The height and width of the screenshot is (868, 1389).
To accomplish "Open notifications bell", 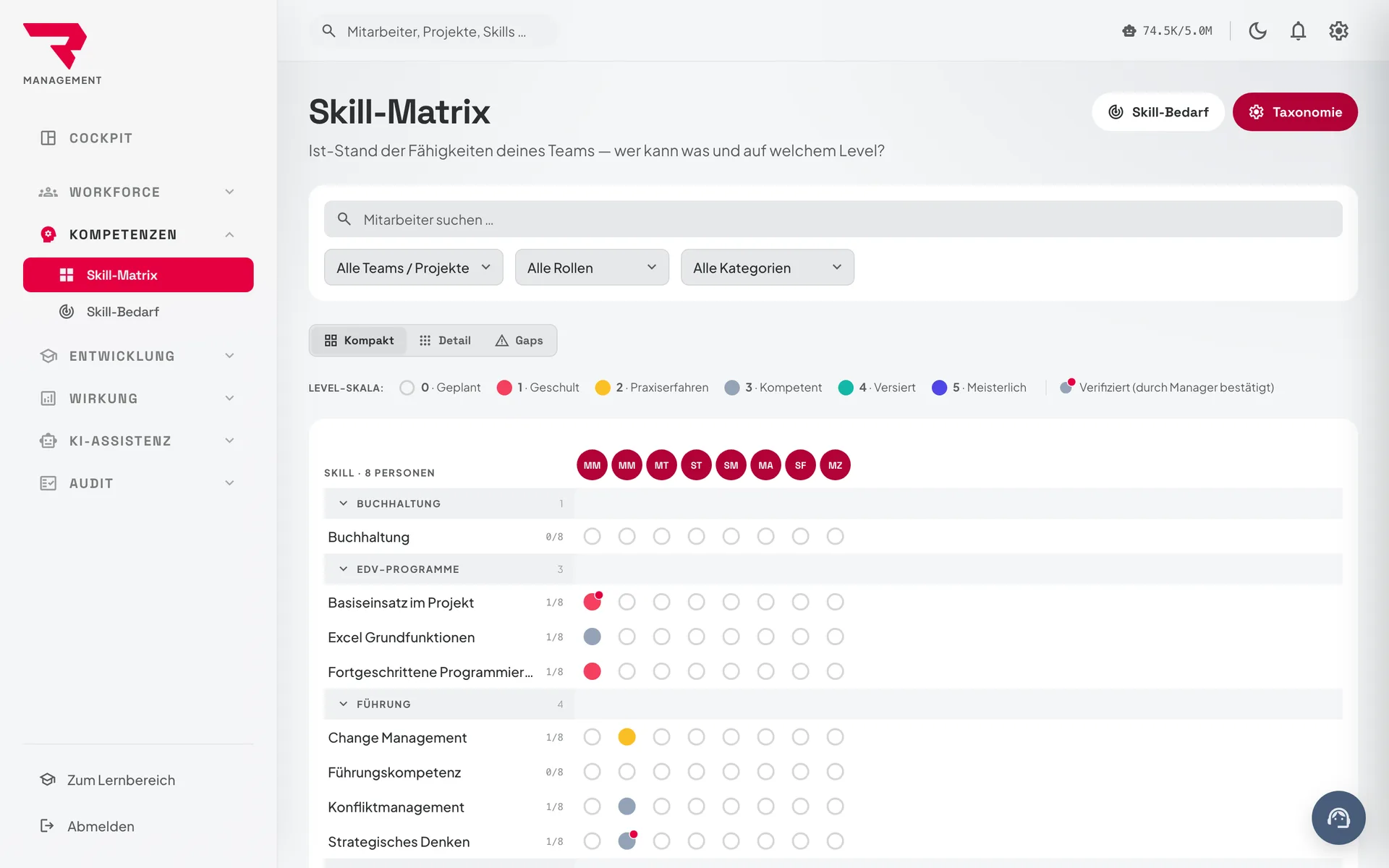I will click(1298, 31).
